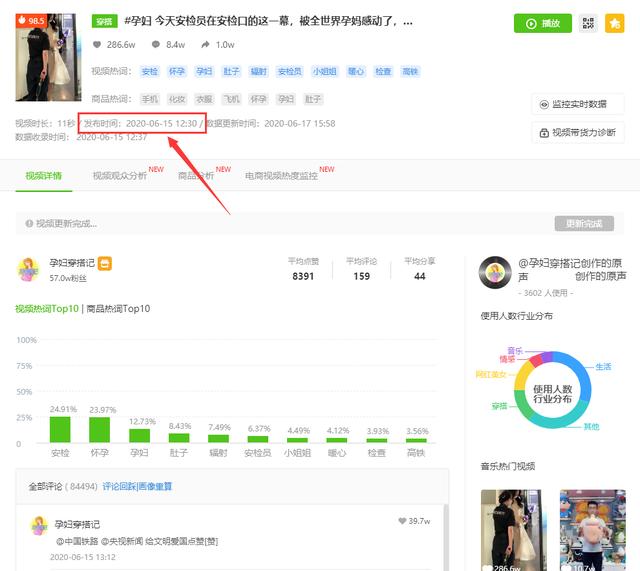Click the likes heart icon beside 286.6w
Viewport: 640px width, 571px height.
97,45
